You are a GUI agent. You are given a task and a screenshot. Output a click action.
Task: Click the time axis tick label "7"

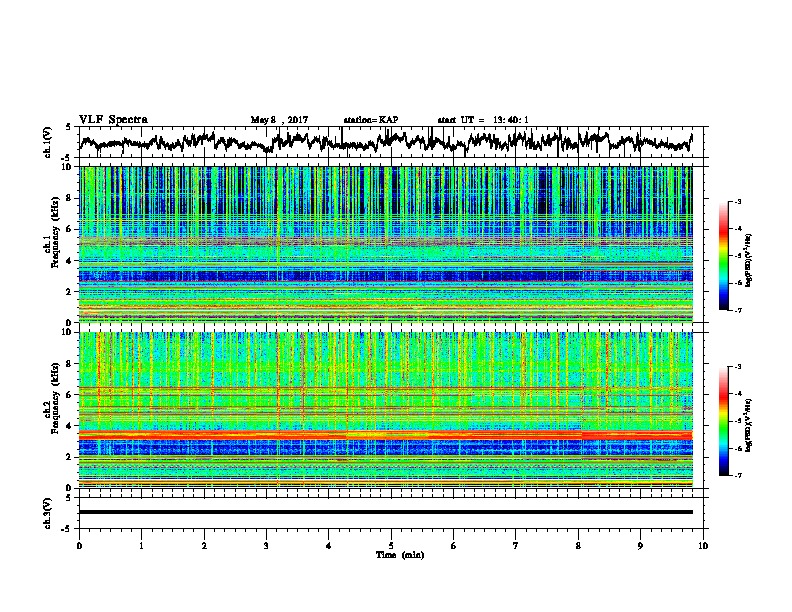[516, 546]
